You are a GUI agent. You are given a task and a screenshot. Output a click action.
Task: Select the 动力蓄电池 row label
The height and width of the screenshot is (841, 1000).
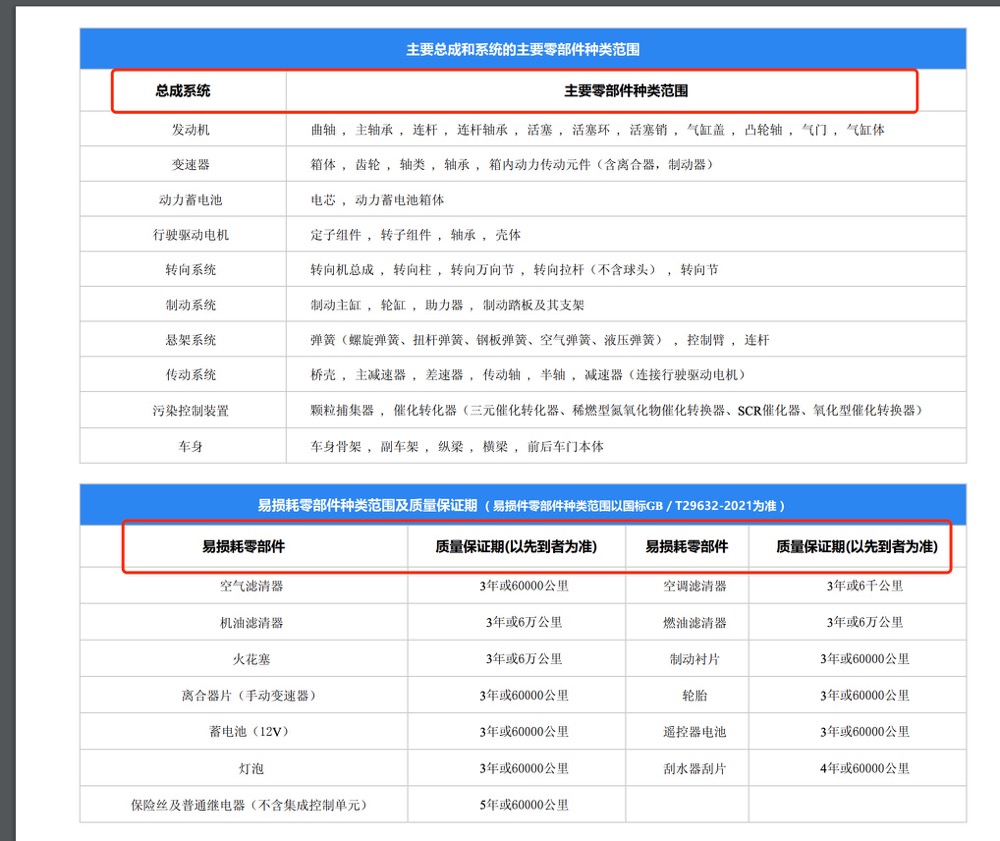pyautogui.click(x=191, y=200)
